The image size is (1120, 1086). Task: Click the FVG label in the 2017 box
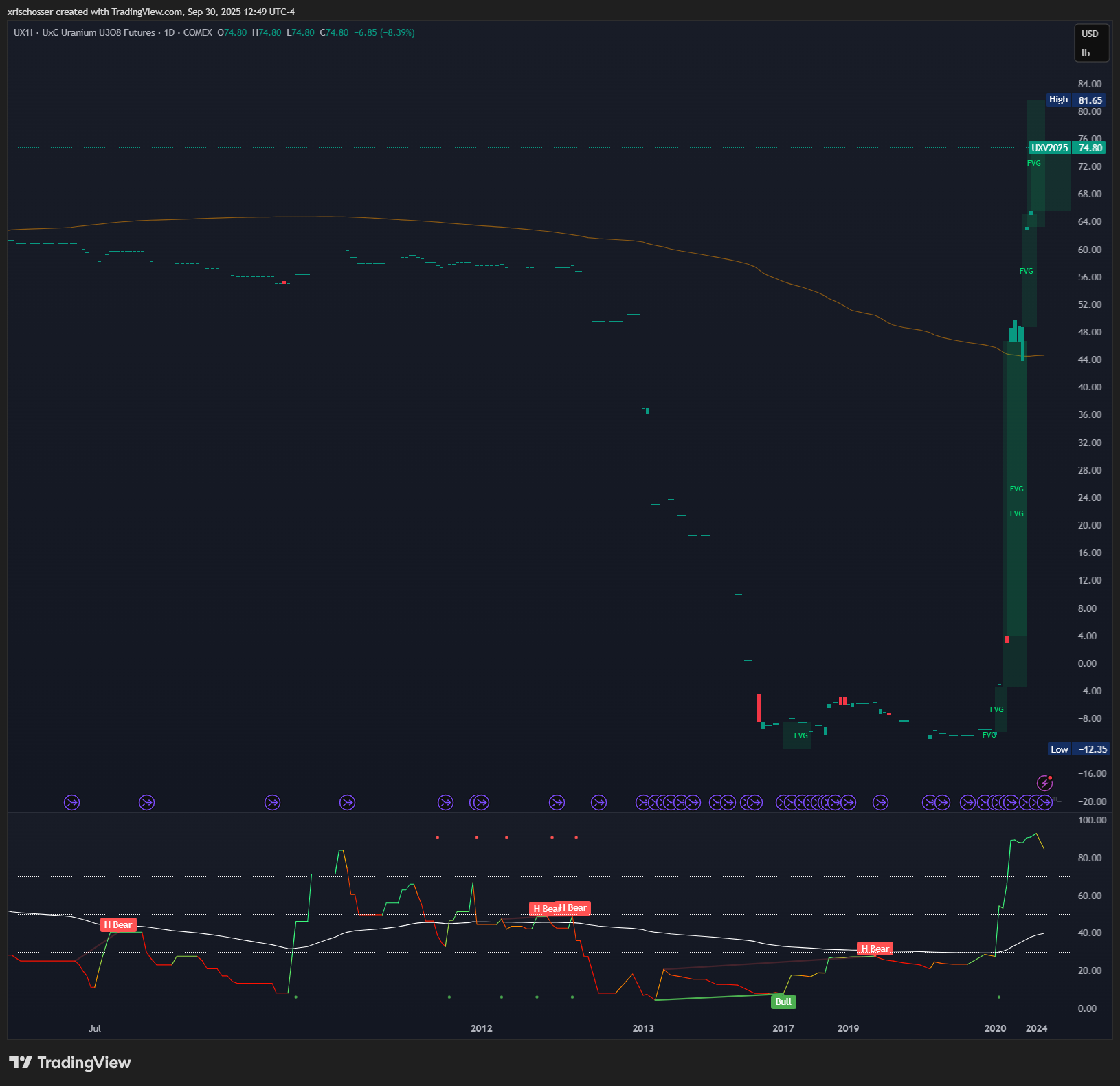click(801, 735)
